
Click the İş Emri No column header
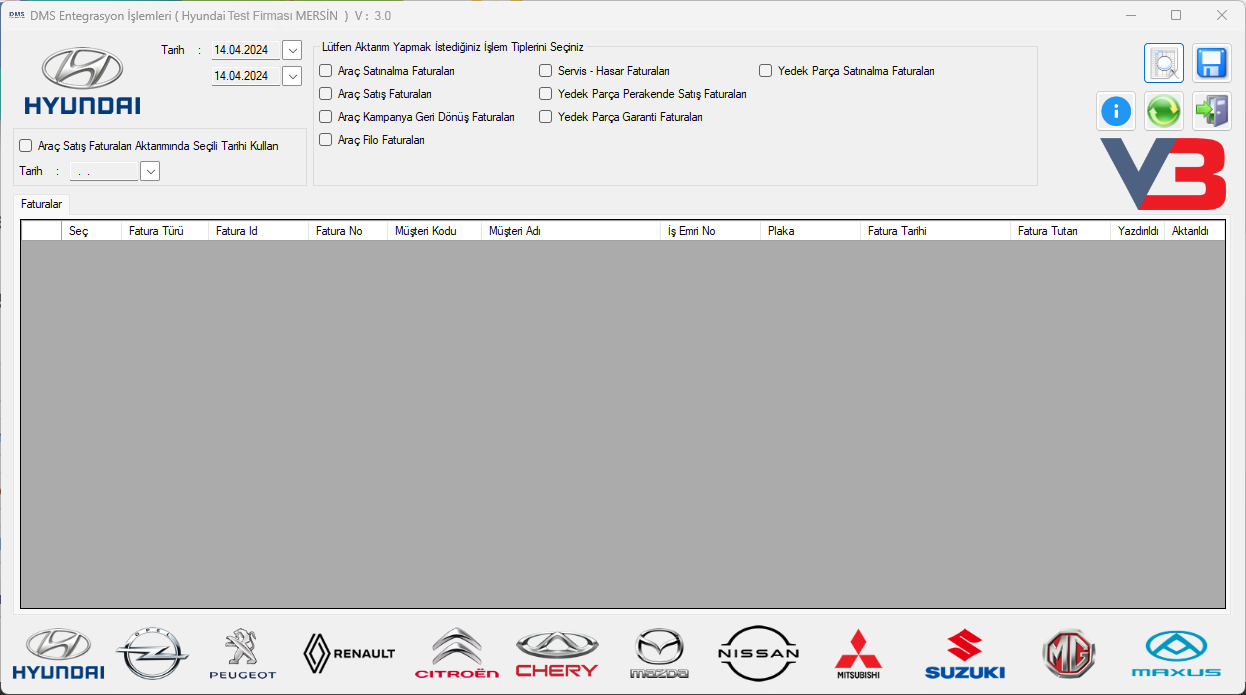tap(710, 231)
